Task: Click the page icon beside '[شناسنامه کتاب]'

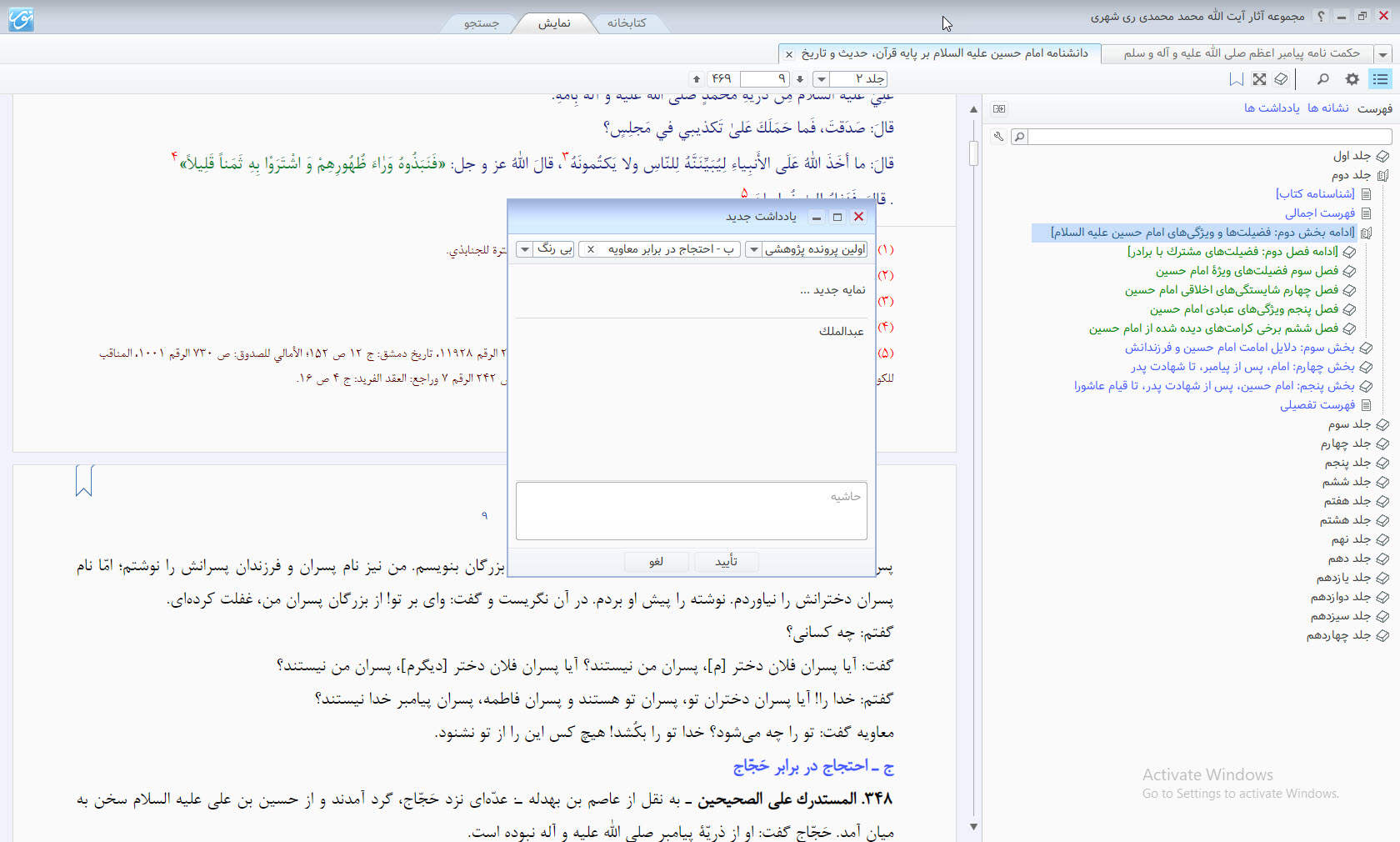Action: point(1366,194)
